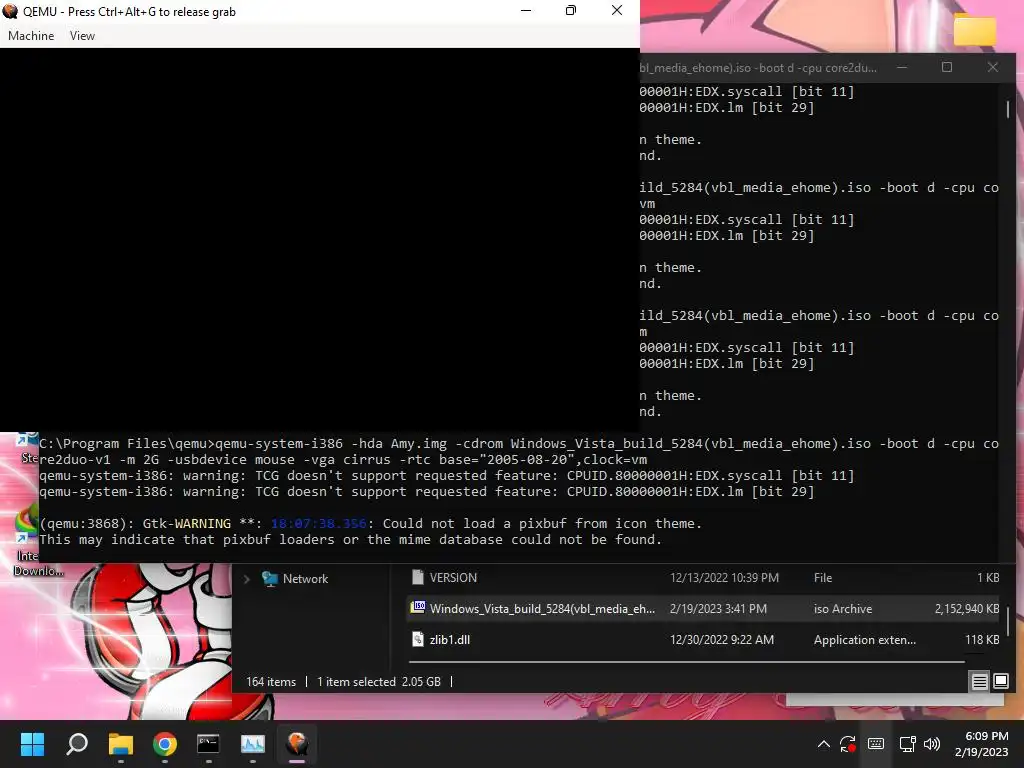
Task: Click the 2/19/2023 3:41 PM date cell
Action: click(718, 609)
